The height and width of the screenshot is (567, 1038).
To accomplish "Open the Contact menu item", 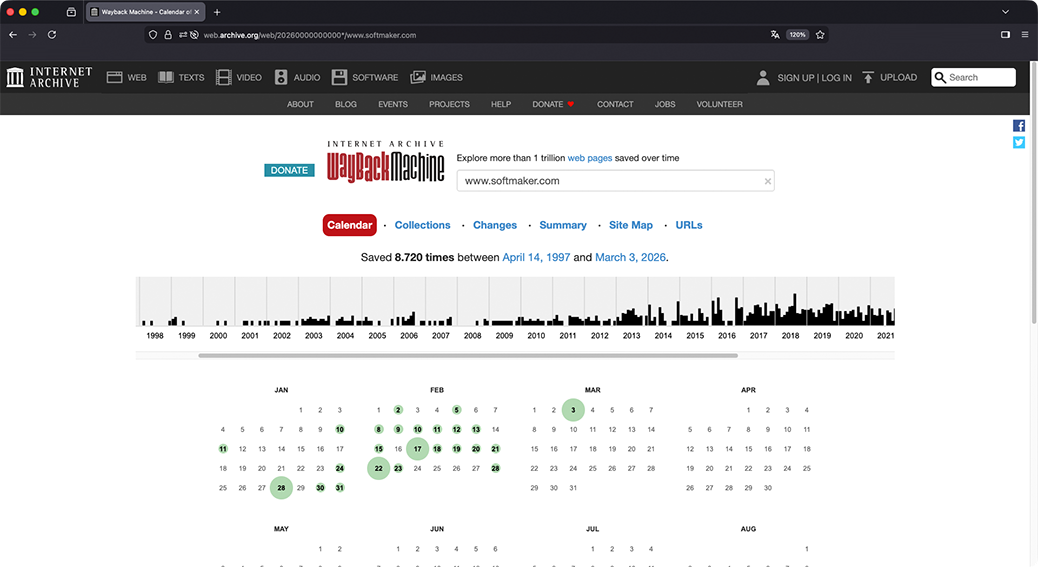I will coord(615,105).
